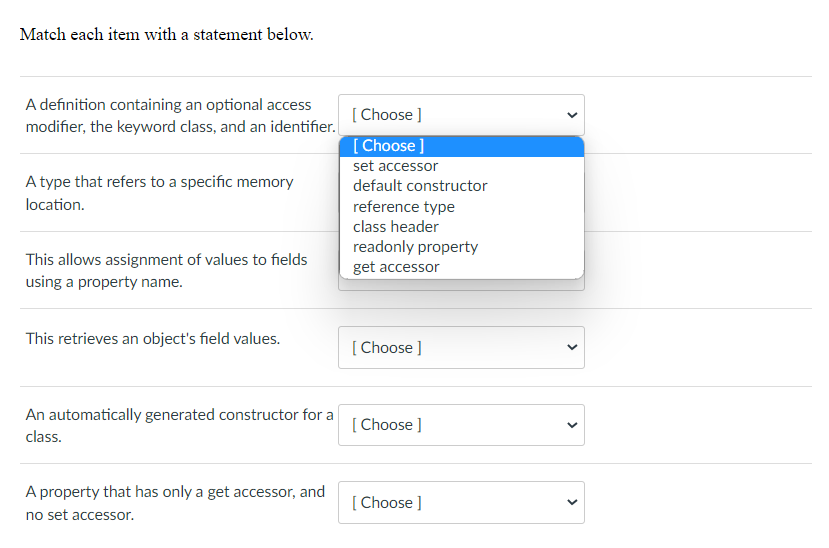Collapse the open dropdown beside the class definition statement
Image resolution: width=829 pixels, height=548 pixels.
tap(460, 115)
